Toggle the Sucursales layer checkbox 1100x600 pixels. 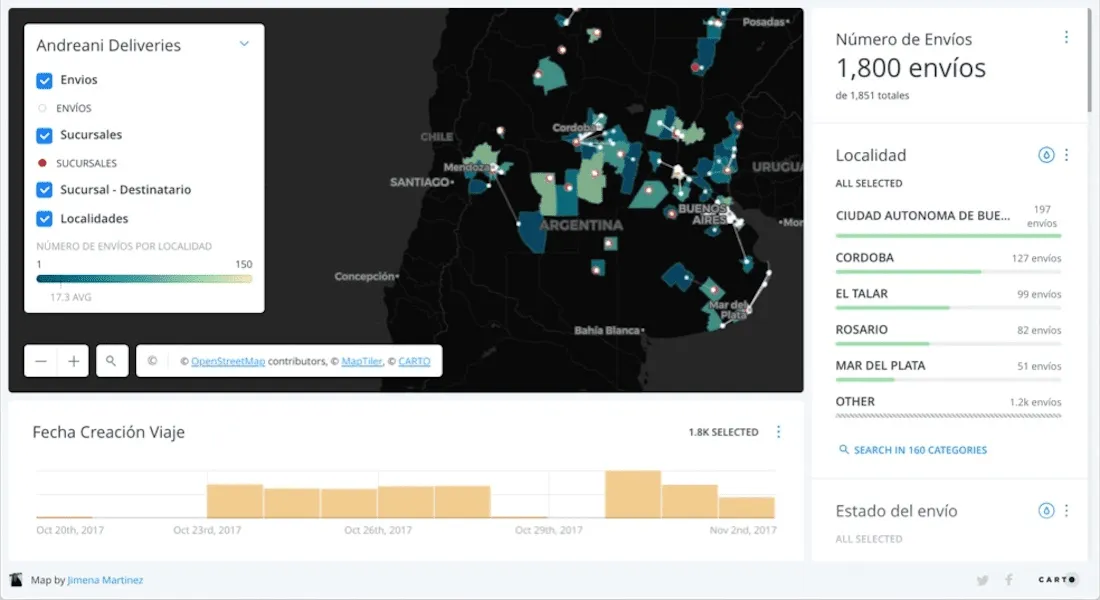44,135
